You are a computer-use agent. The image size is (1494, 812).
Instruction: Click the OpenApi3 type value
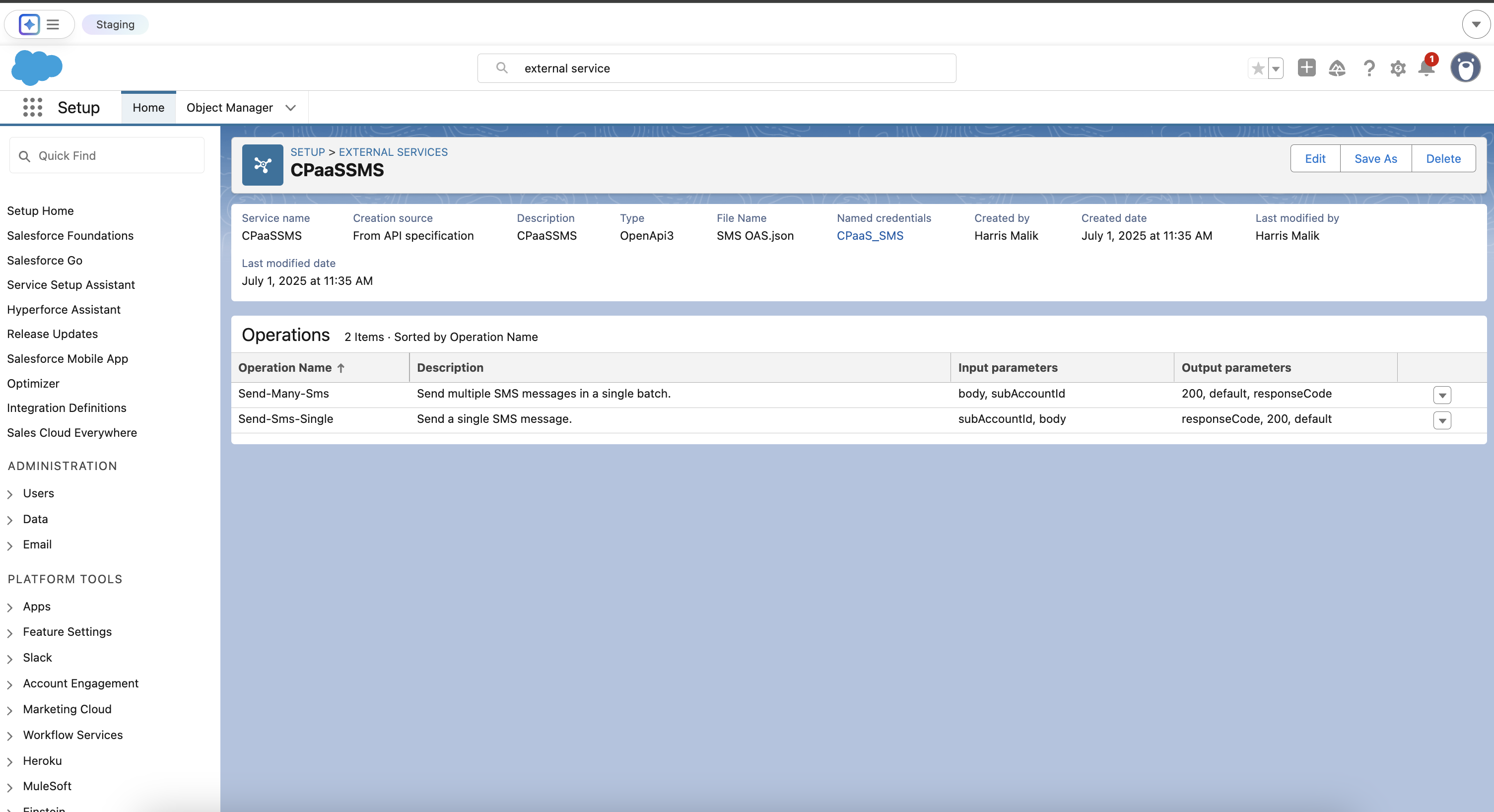pos(647,235)
